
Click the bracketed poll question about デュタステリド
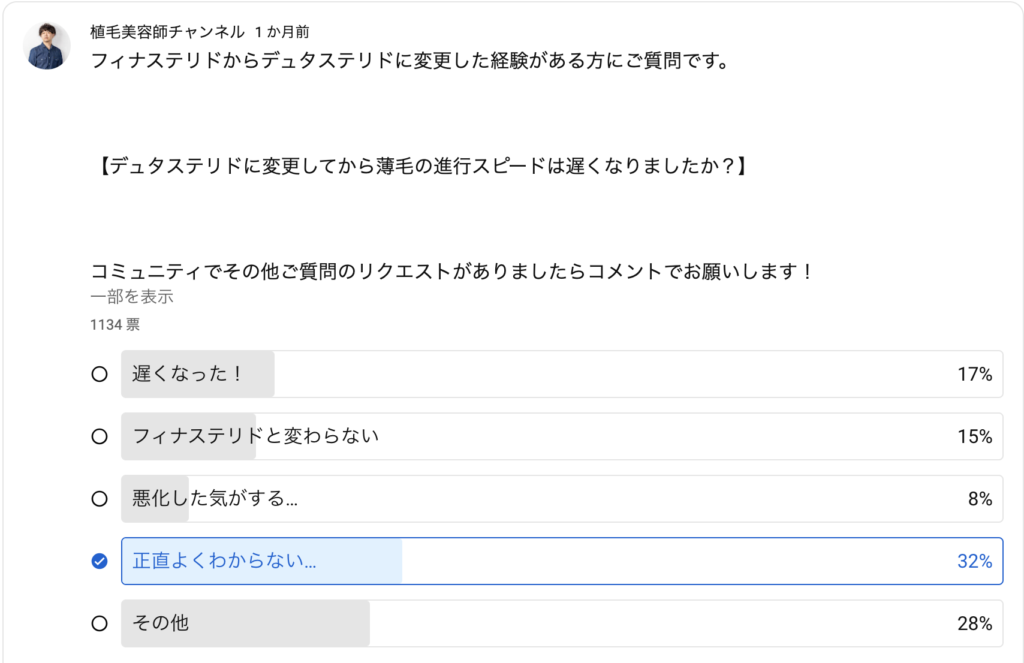[422, 166]
